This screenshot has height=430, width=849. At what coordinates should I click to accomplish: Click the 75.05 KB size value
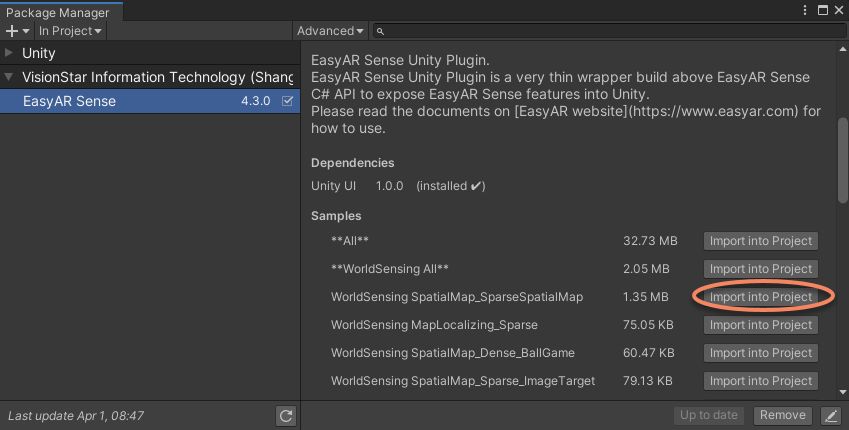[648, 325]
